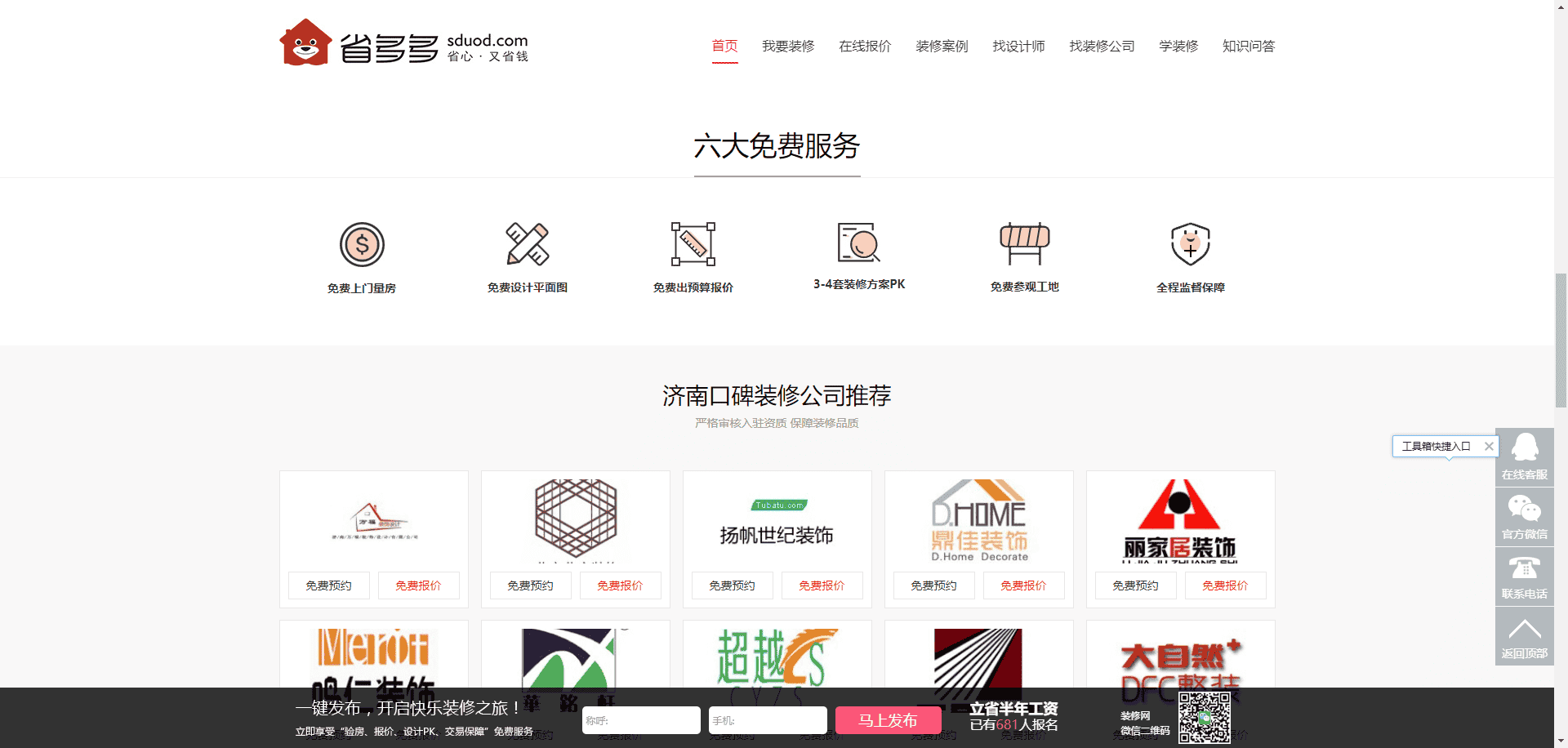
Task: Open the 免费上门量房 dollar coin icon
Action: (x=362, y=244)
